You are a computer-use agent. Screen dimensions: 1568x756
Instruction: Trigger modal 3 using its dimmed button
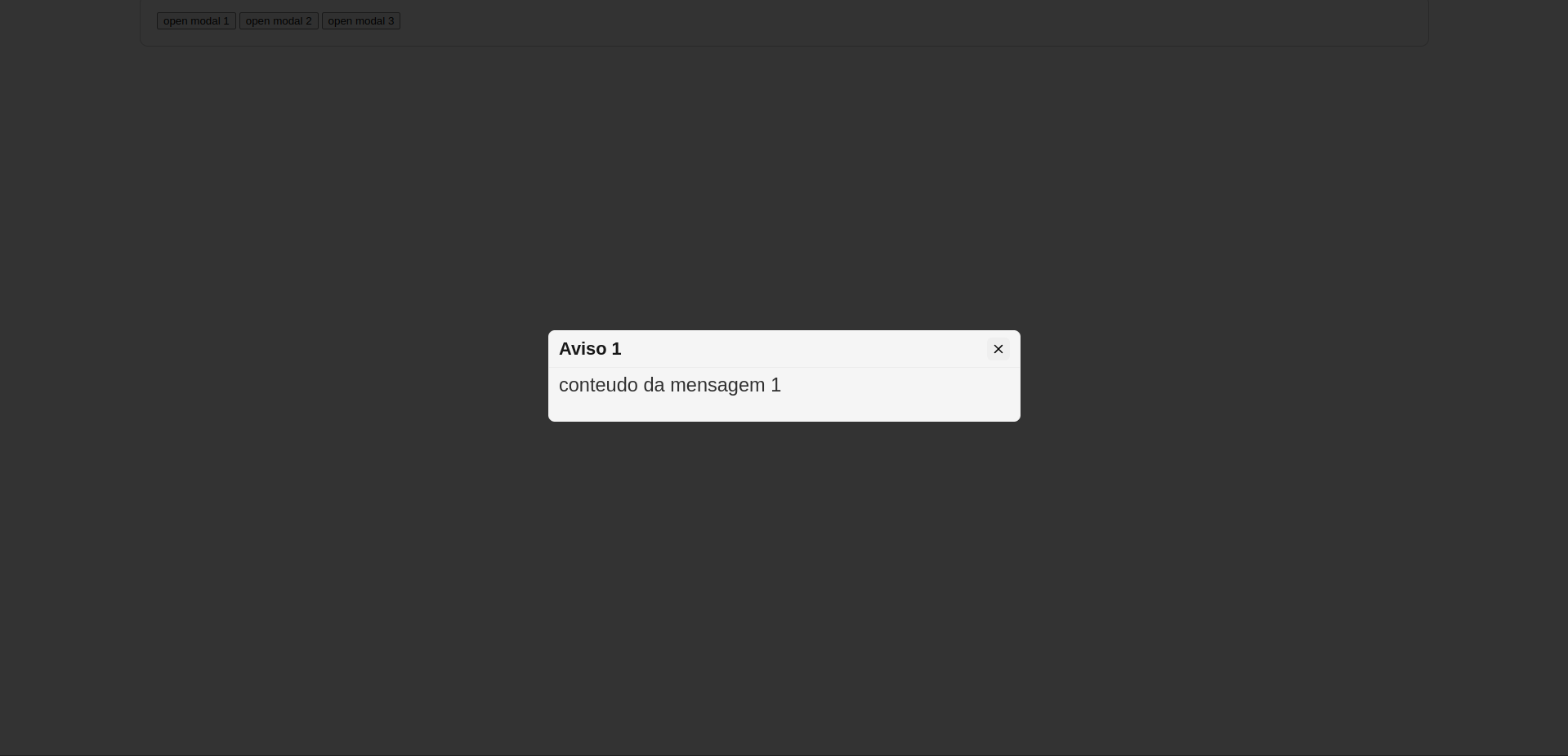click(x=361, y=21)
